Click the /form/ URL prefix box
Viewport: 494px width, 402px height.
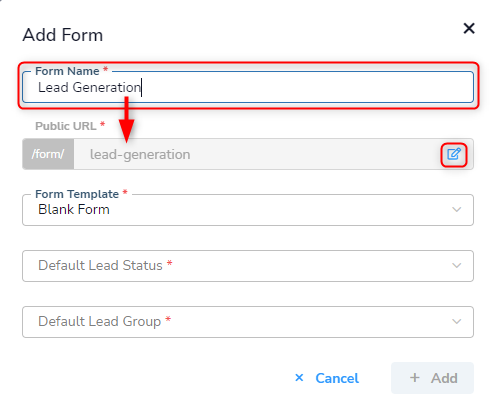48,154
